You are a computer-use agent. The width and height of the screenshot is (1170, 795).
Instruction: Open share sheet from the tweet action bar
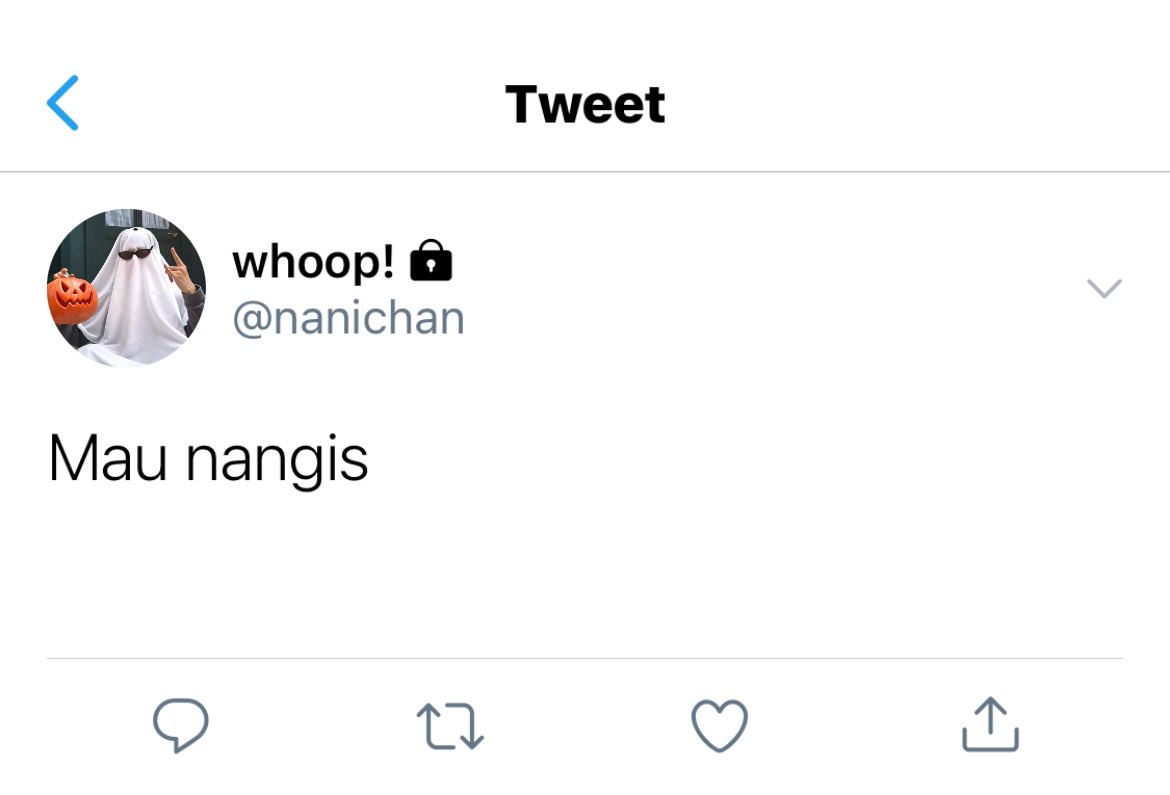990,724
